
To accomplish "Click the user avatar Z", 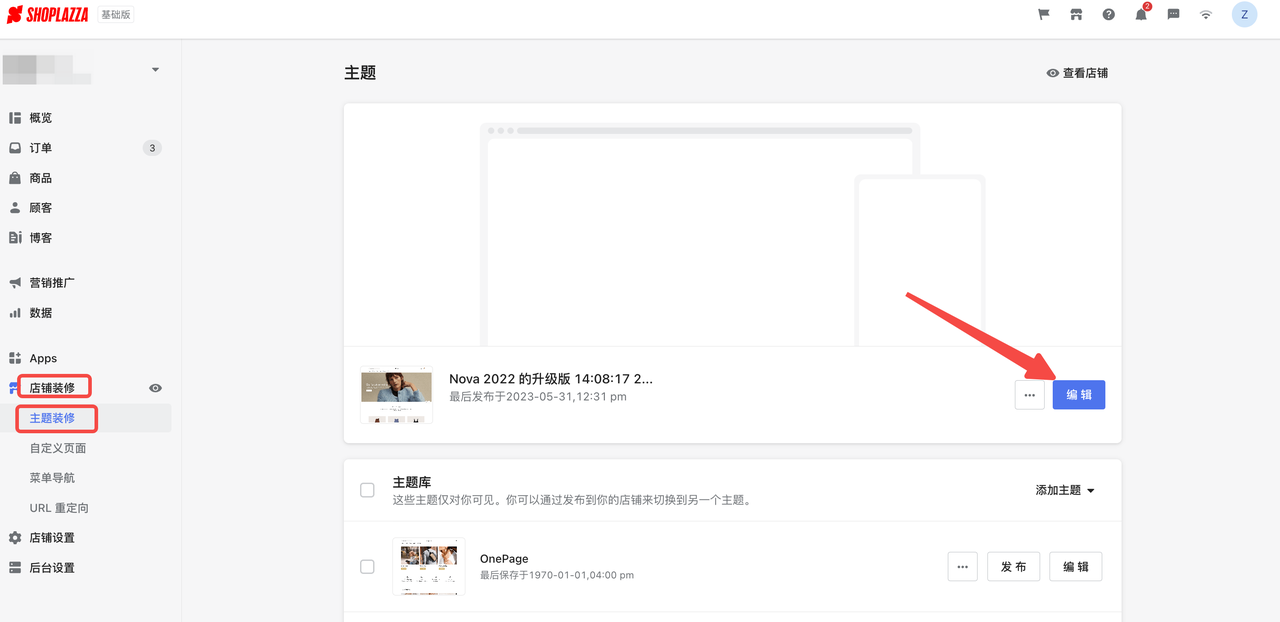I will 1244,15.
